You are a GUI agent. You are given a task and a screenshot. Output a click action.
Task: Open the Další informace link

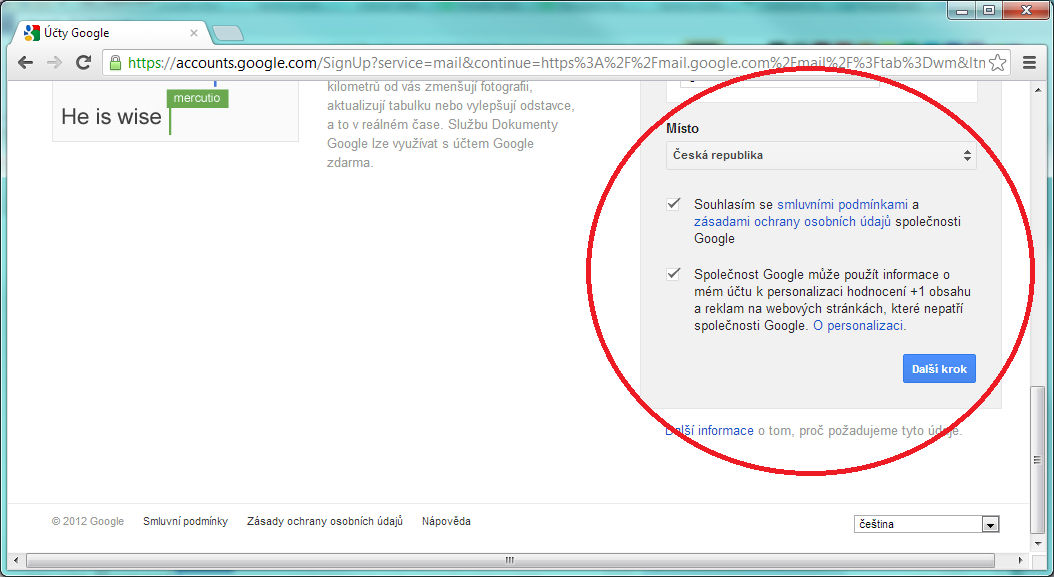point(709,430)
